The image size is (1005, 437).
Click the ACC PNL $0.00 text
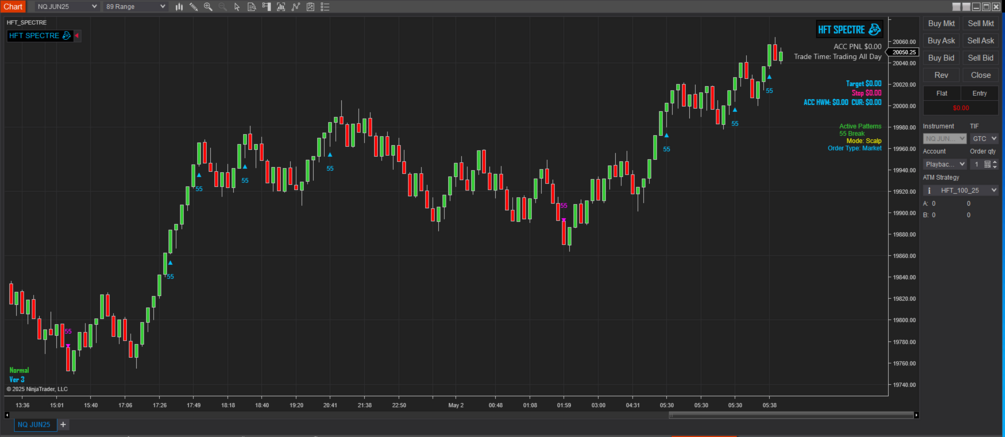858,46
